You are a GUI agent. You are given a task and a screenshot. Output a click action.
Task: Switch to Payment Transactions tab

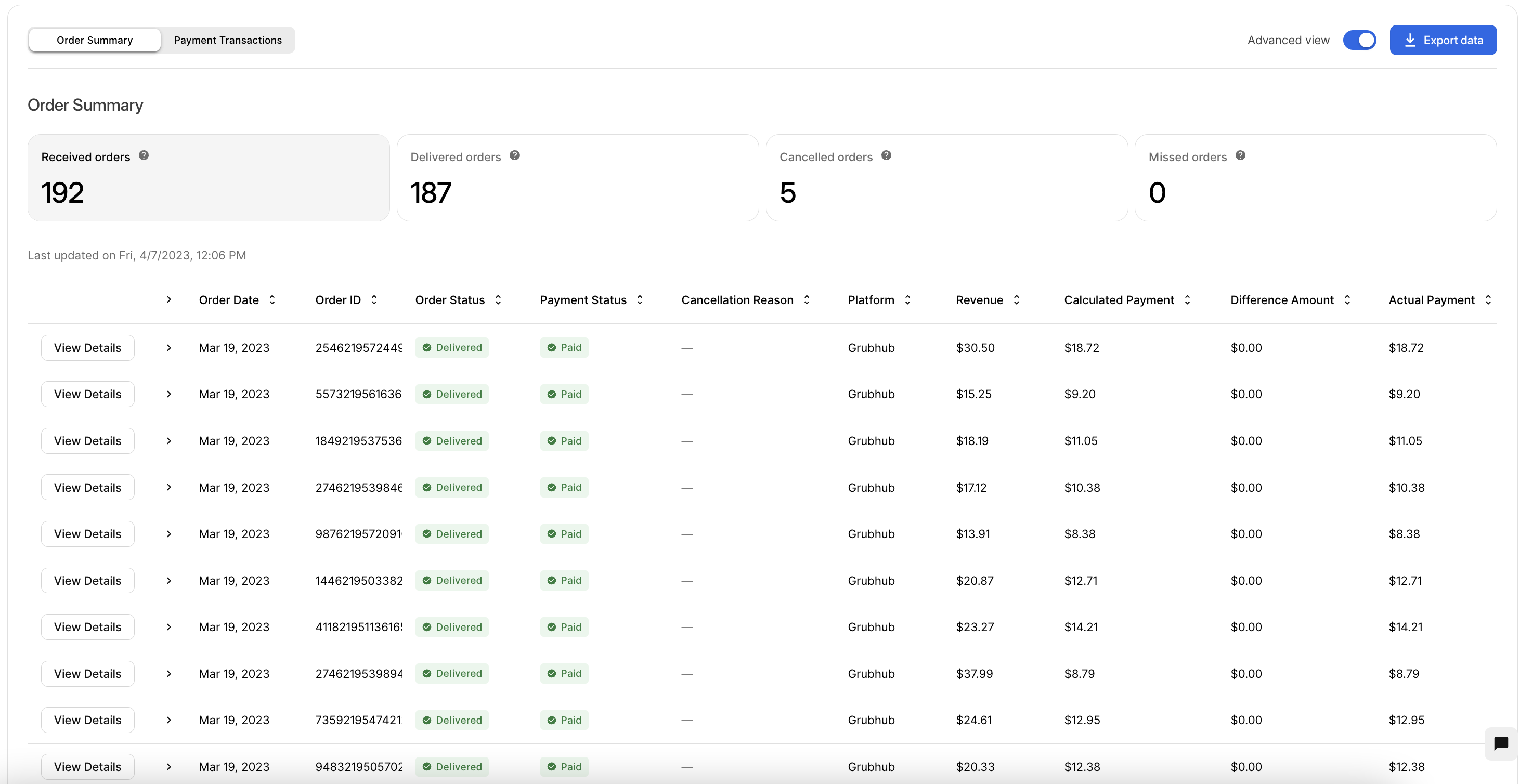(228, 40)
